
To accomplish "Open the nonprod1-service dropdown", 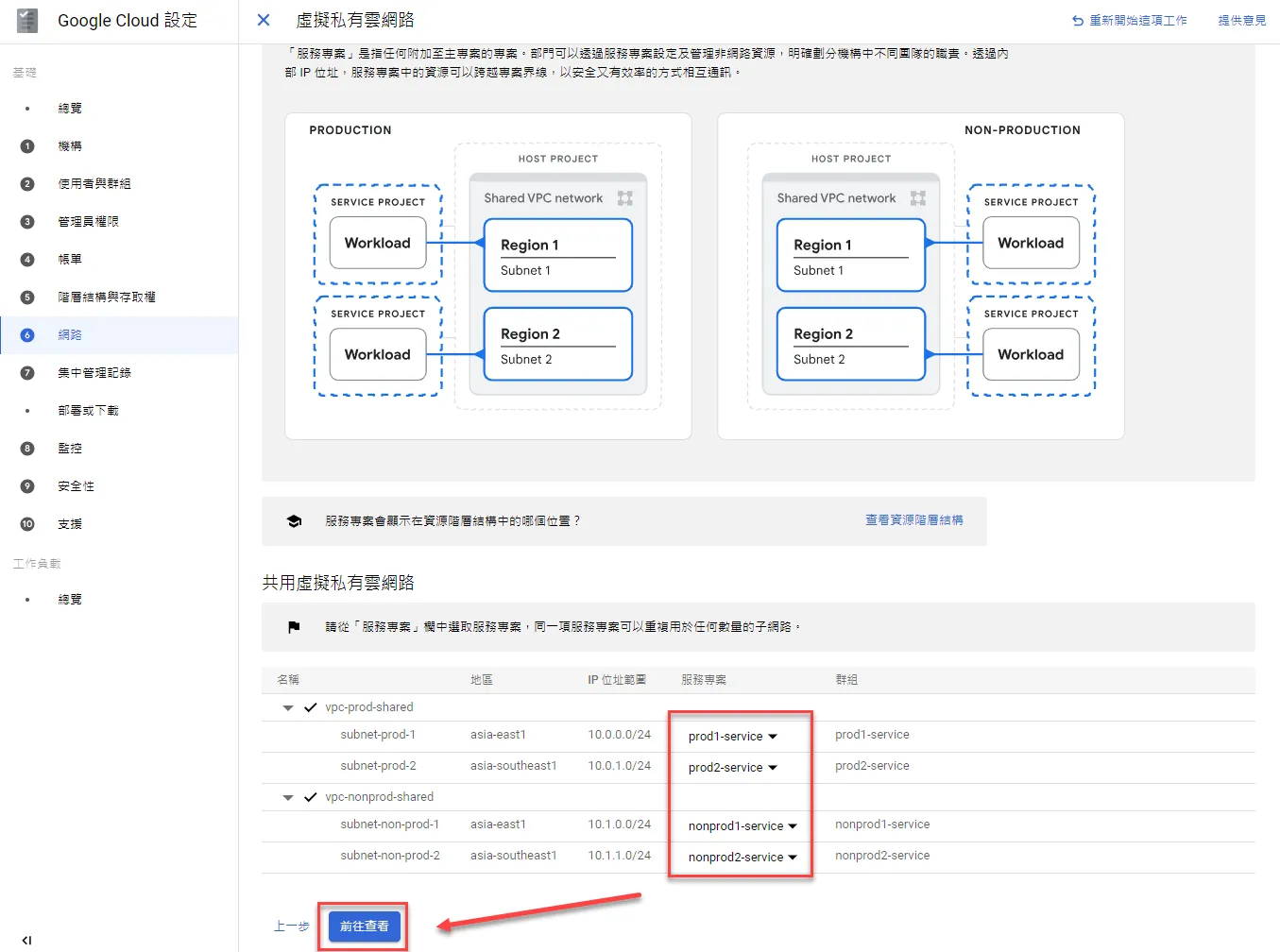I will coord(742,826).
